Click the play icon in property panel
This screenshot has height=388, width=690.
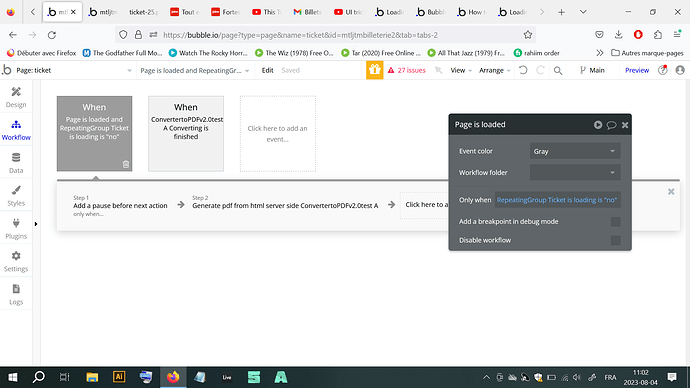tap(598, 125)
